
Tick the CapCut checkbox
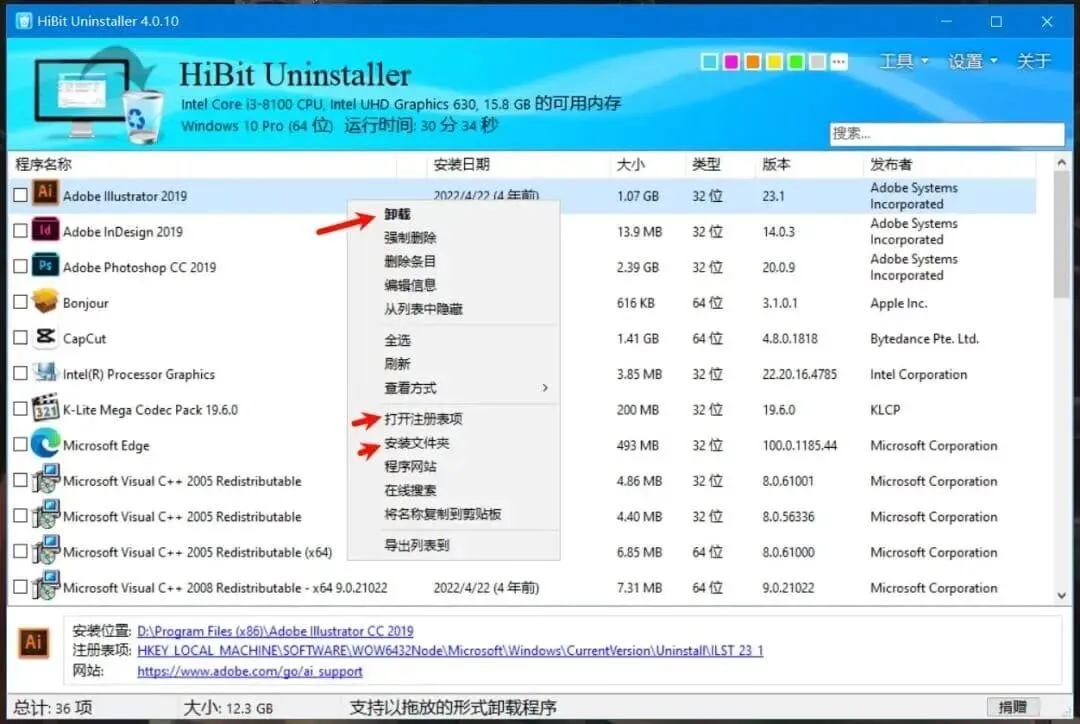point(21,338)
